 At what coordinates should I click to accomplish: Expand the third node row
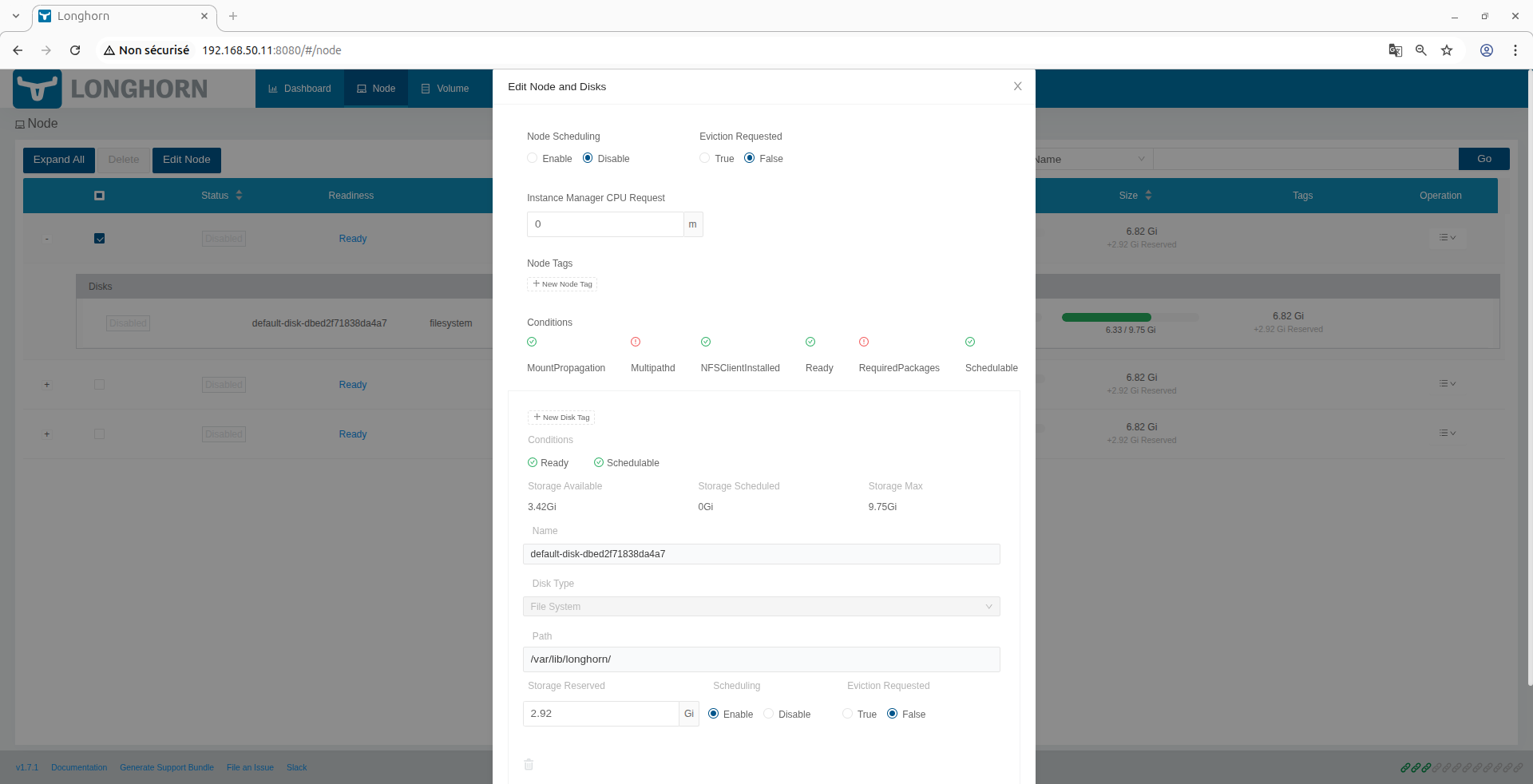47,434
